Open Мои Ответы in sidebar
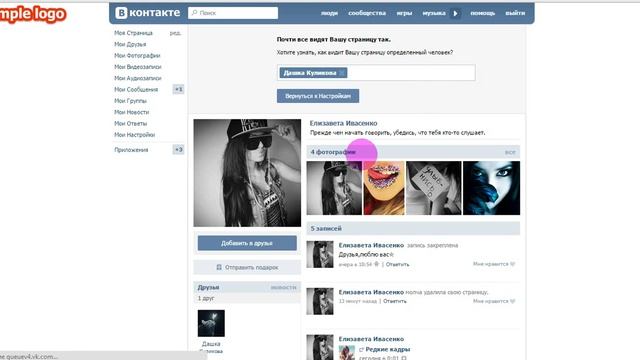This screenshot has height=360, width=640. coord(131,123)
